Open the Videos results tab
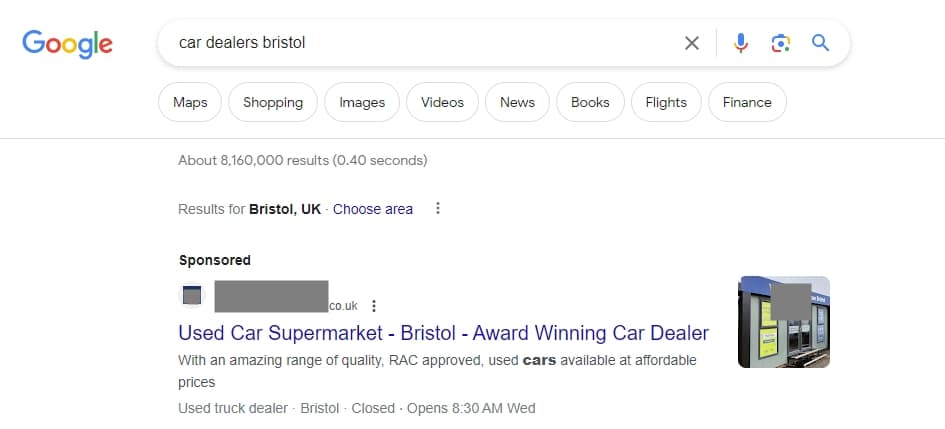Viewport: 945px width, 429px height. [x=442, y=102]
